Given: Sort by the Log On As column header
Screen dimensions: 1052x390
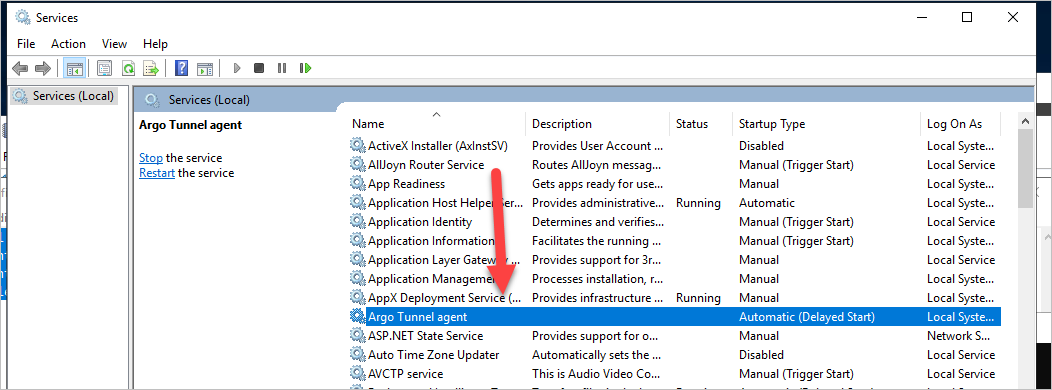Looking at the screenshot, I should coord(960,124).
